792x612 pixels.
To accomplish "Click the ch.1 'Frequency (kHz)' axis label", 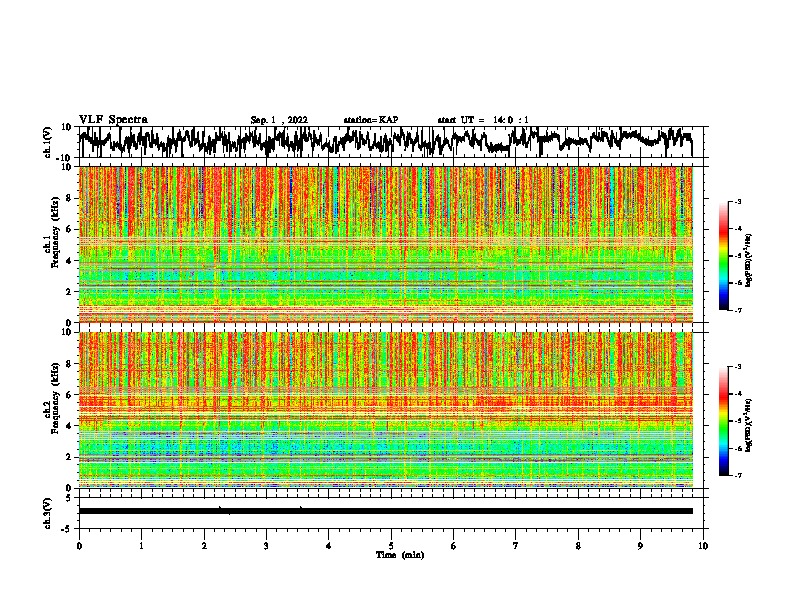I will tap(55, 232).
